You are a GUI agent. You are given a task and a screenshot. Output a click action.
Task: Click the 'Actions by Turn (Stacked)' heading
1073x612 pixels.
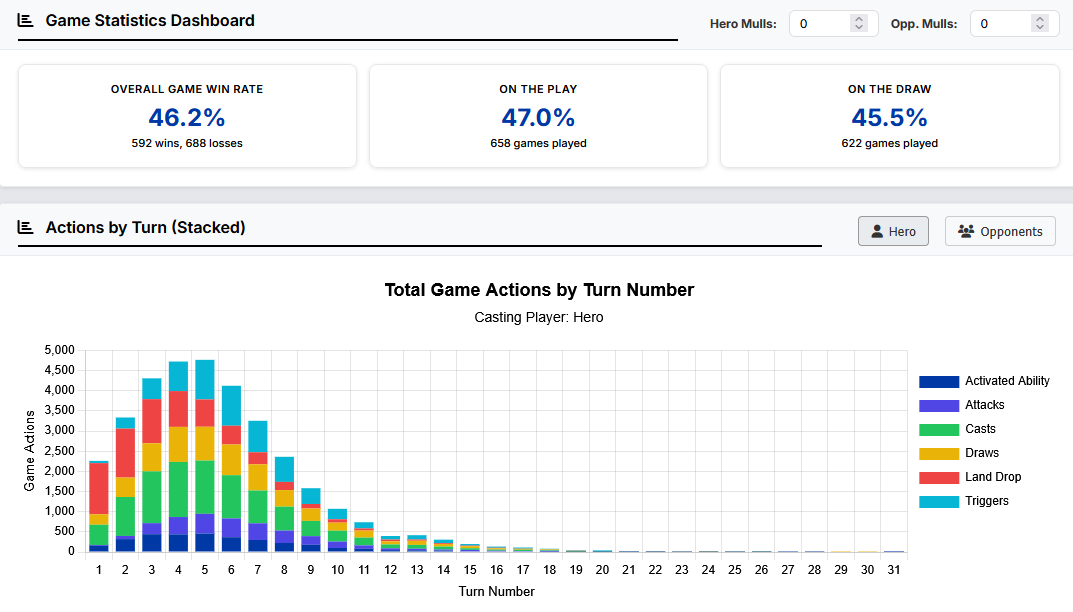pyautogui.click(x=145, y=227)
